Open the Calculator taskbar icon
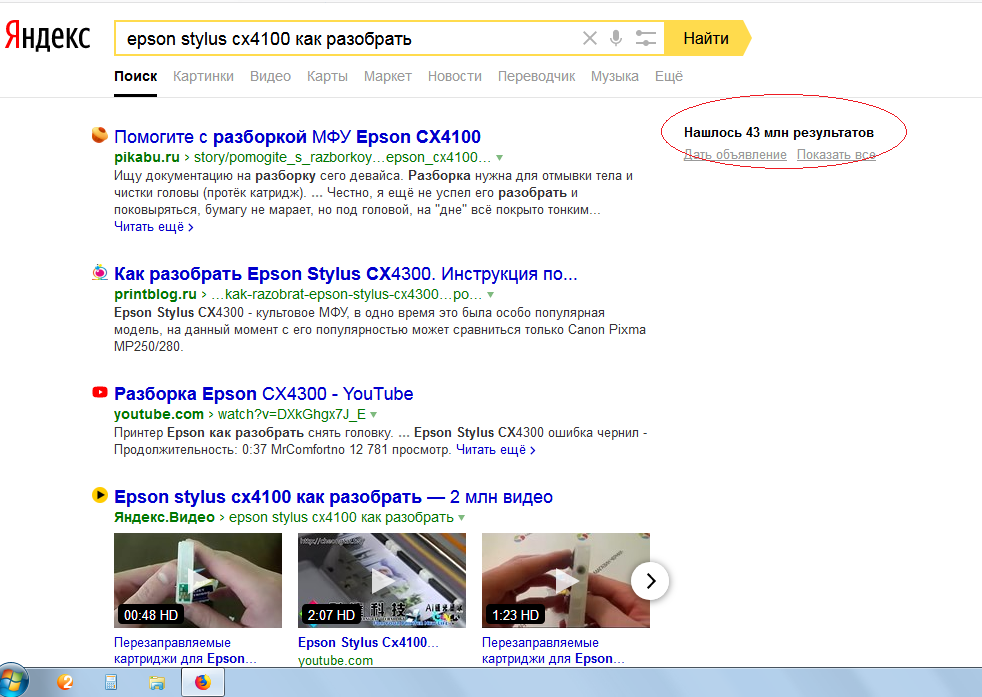The width and height of the screenshot is (982, 697). (111, 682)
